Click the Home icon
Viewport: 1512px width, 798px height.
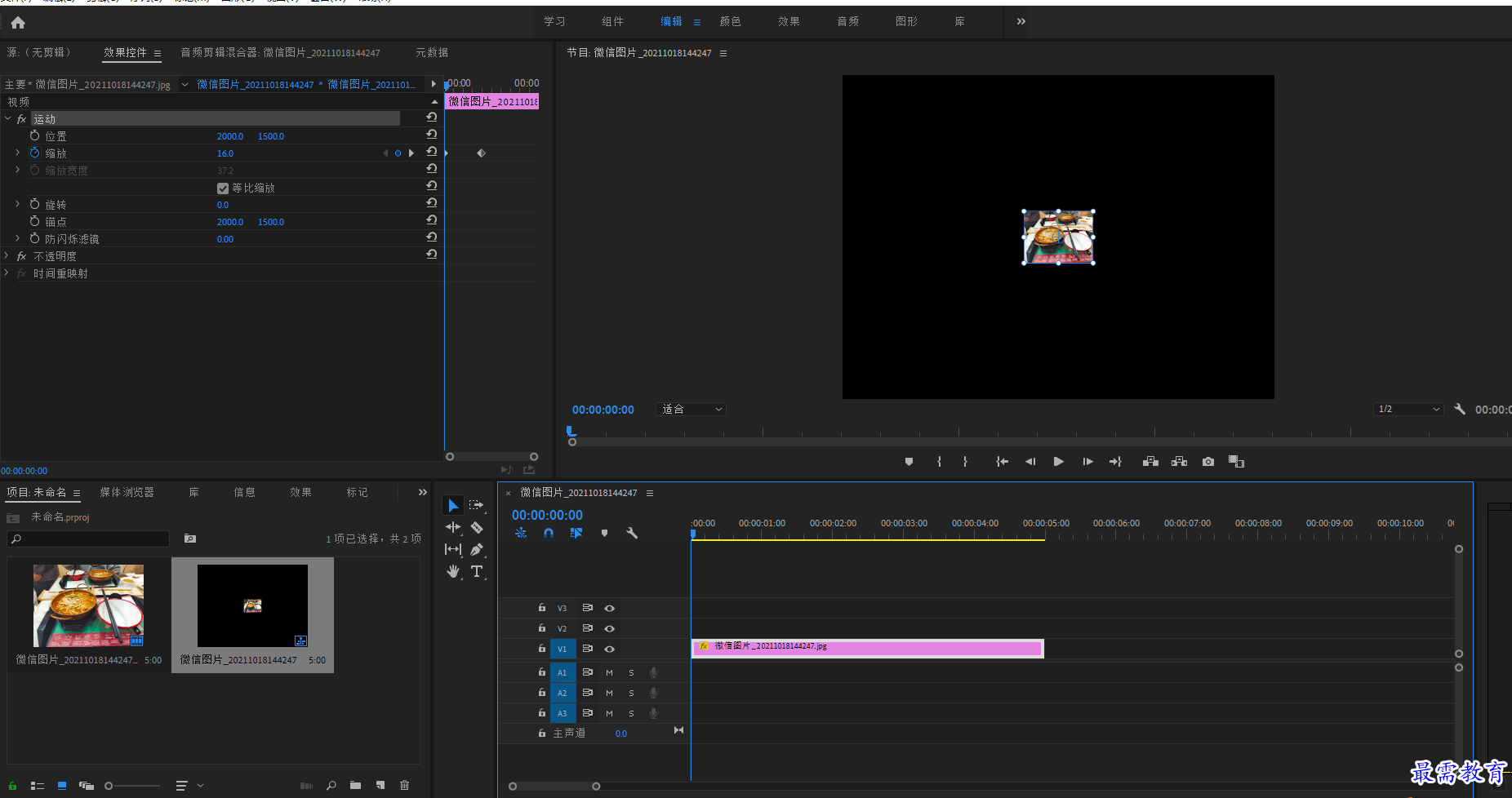click(18, 23)
